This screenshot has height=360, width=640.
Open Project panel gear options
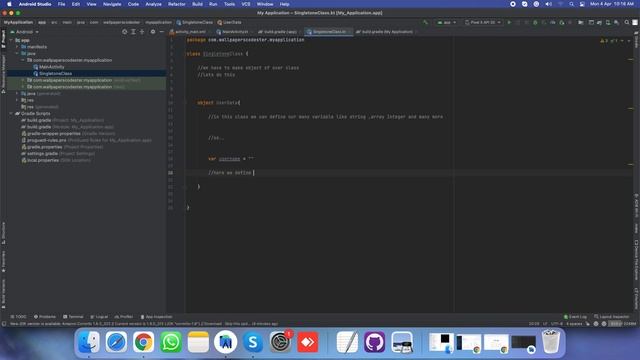pyautogui.click(x=153, y=32)
